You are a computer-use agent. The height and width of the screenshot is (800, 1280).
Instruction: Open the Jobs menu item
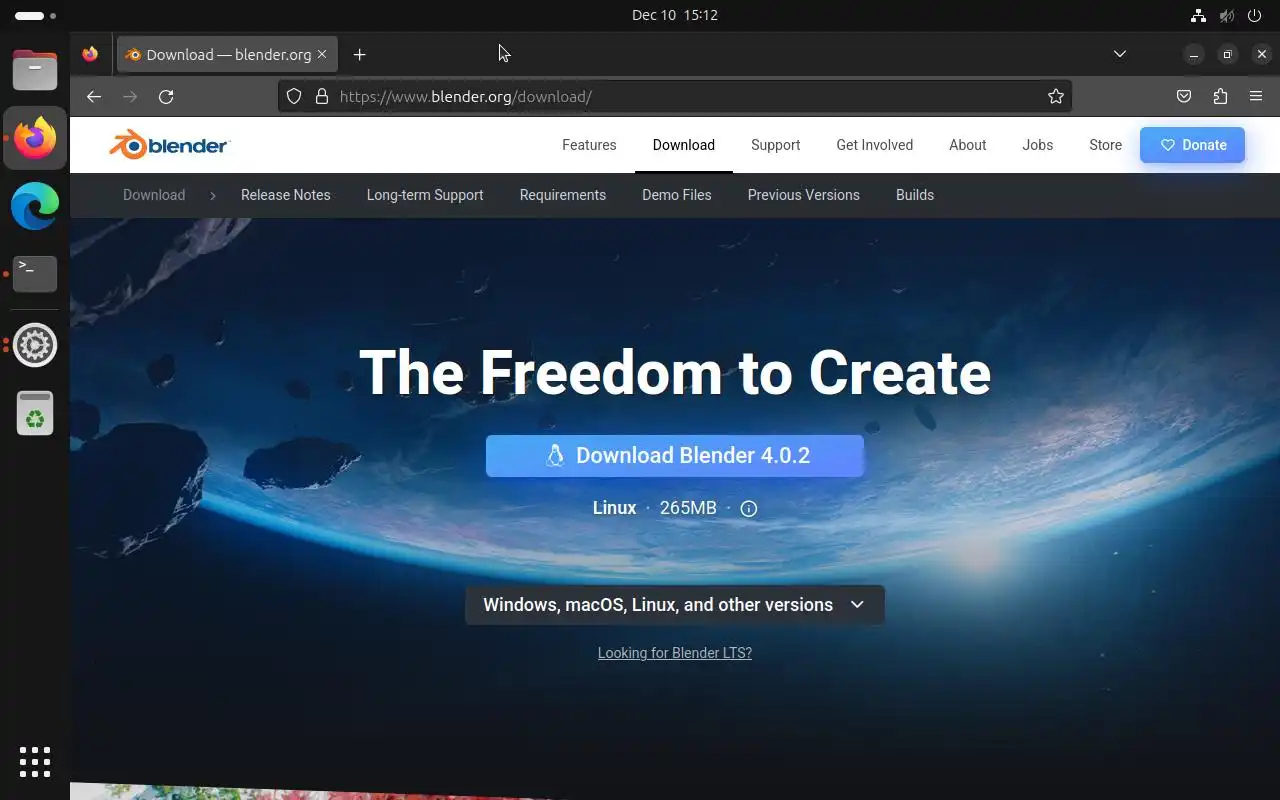(1038, 145)
